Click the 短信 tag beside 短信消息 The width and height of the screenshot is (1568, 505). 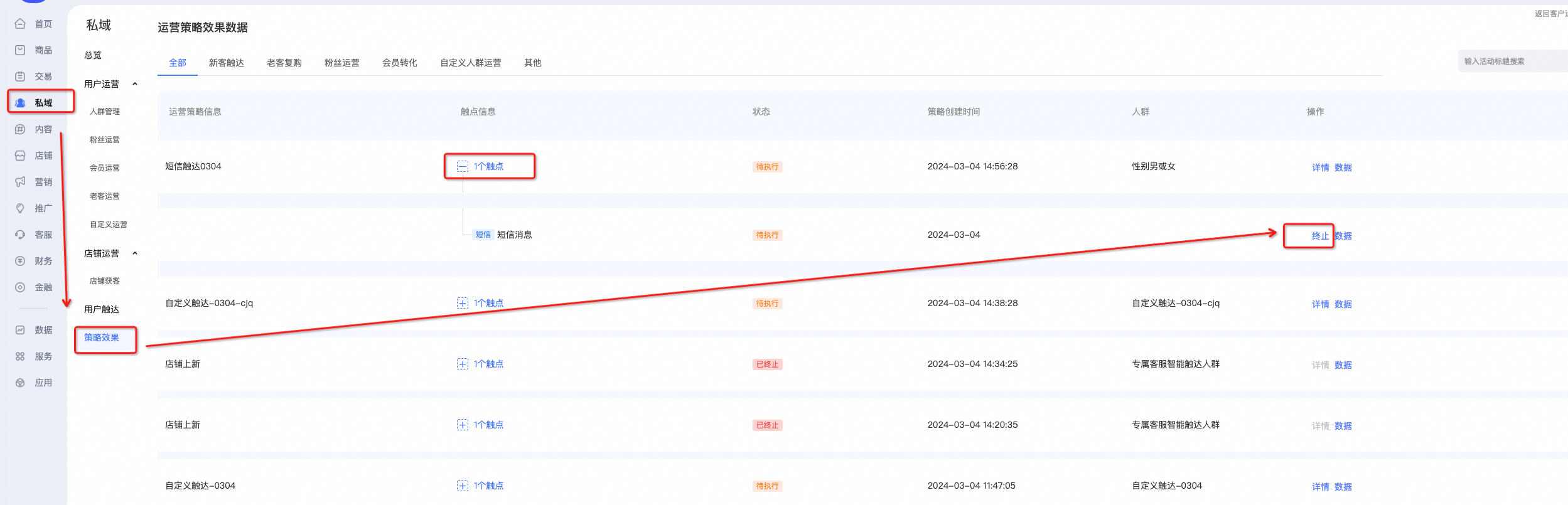(483, 235)
